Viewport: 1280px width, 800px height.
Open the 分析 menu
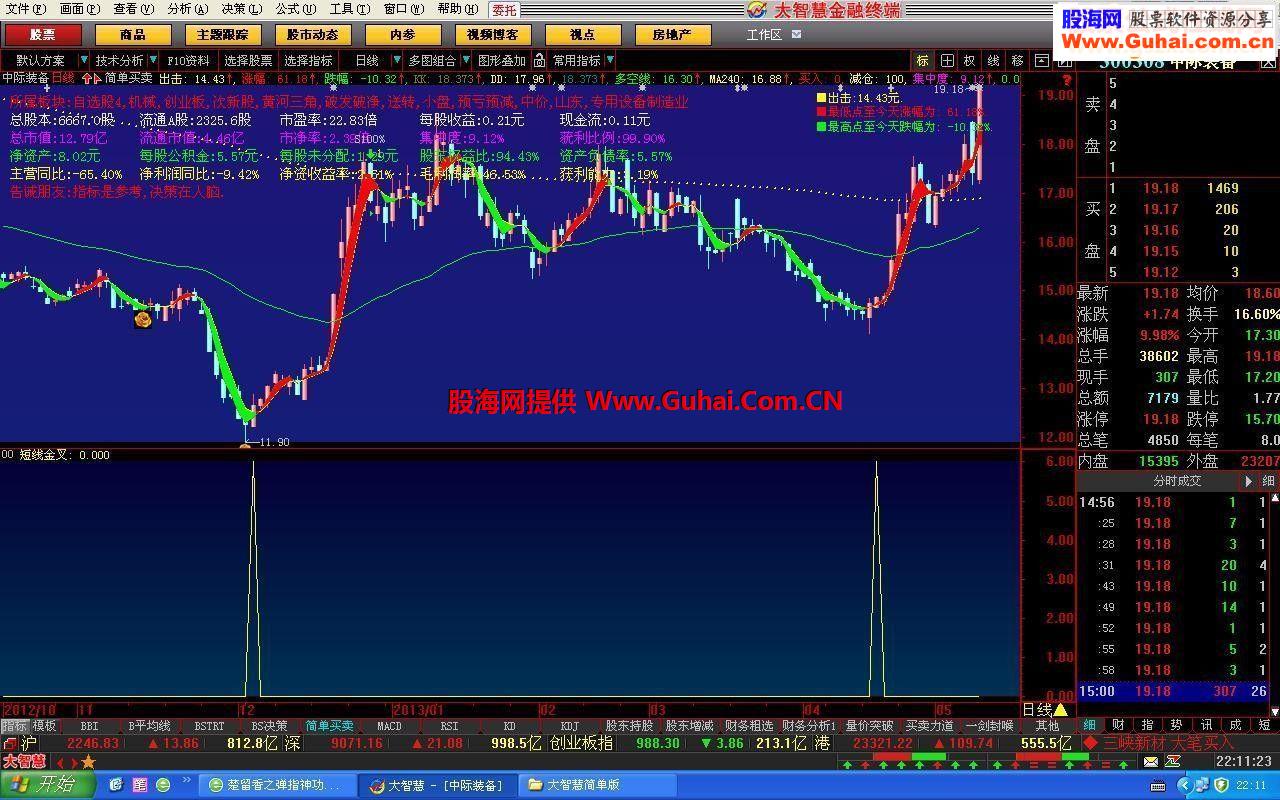(187, 9)
